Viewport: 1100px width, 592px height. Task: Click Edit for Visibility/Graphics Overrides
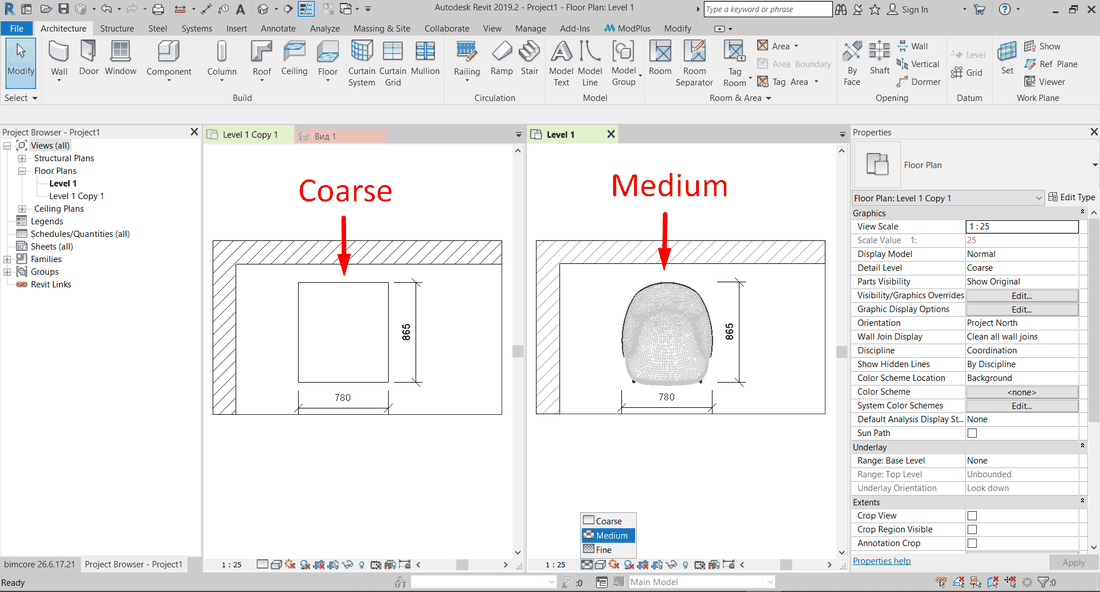(1022, 296)
